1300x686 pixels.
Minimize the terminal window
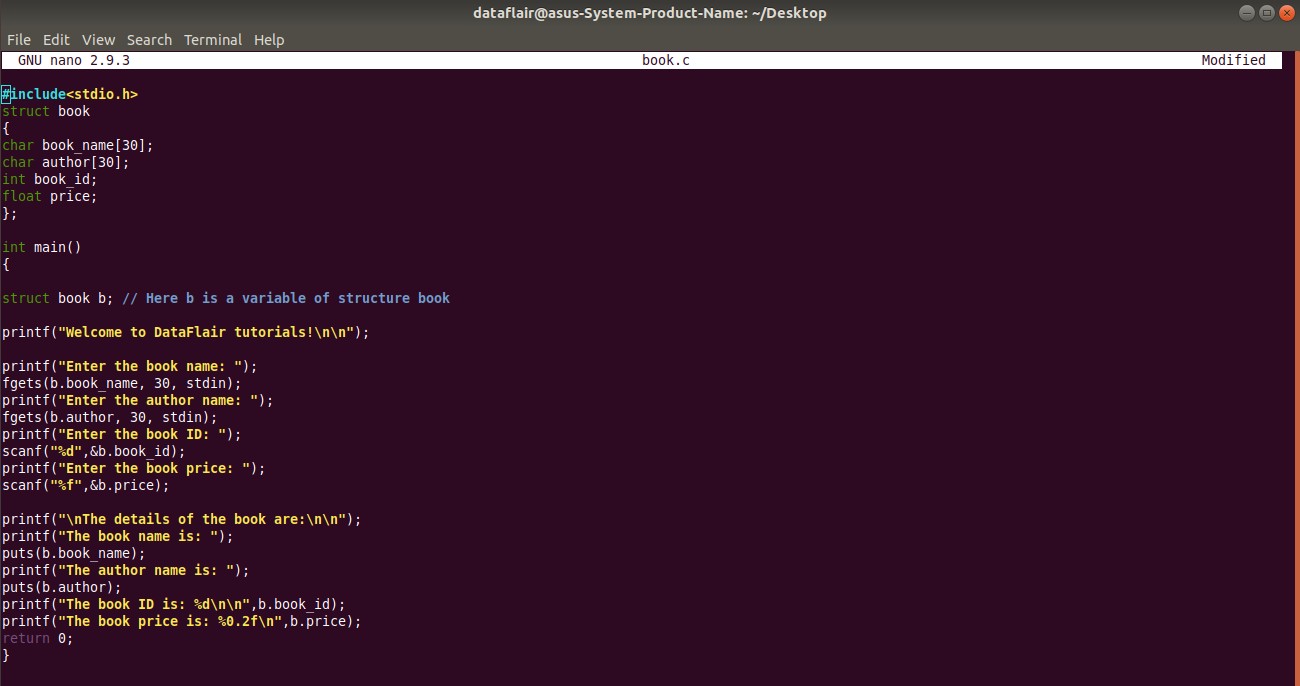click(1246, 13)
